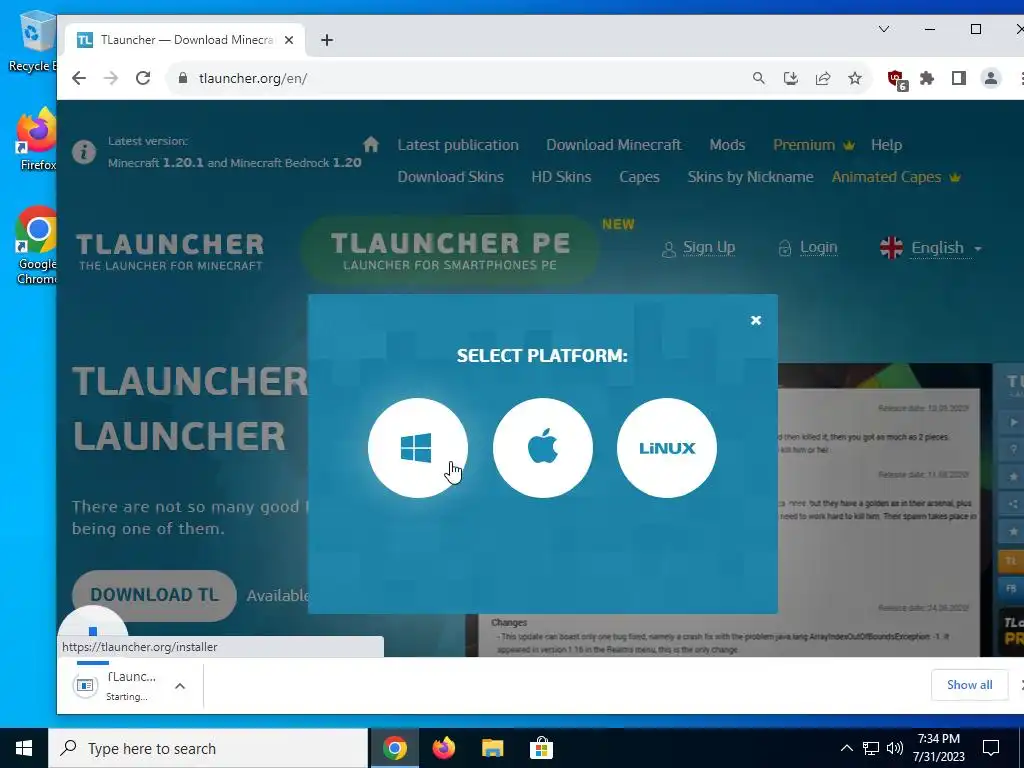Choose the Linux platform icon
Image resolution: width=1024 pixels, height=768 pixels.
[667, 448]
